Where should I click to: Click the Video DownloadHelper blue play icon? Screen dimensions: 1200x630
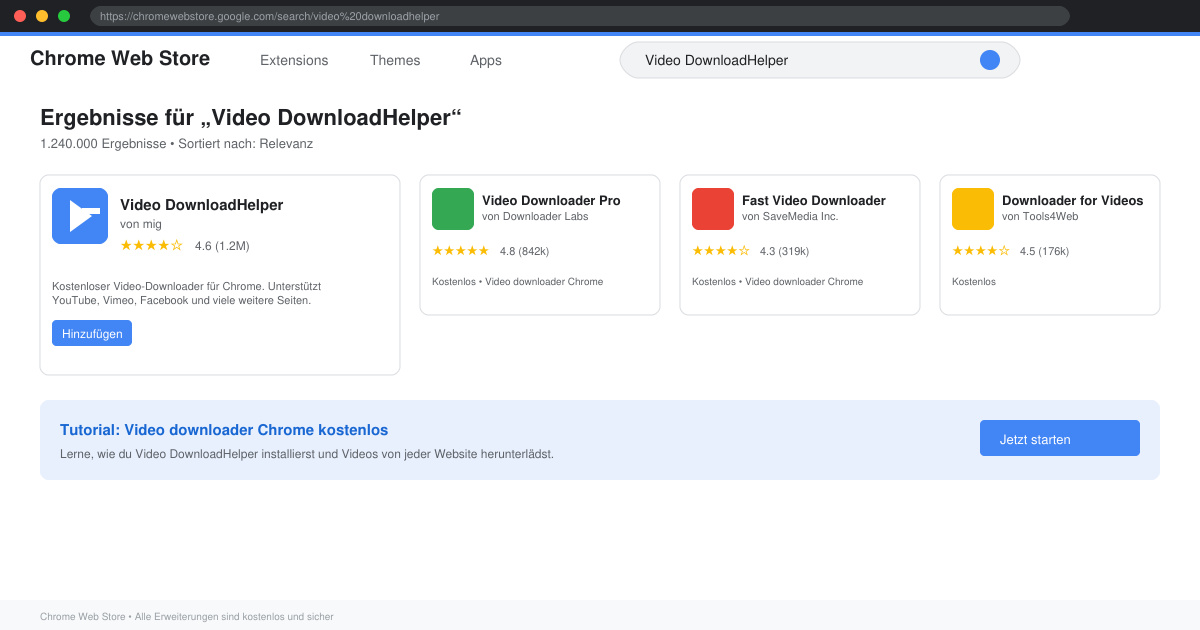pyautogui.click(x=80, y=216)
